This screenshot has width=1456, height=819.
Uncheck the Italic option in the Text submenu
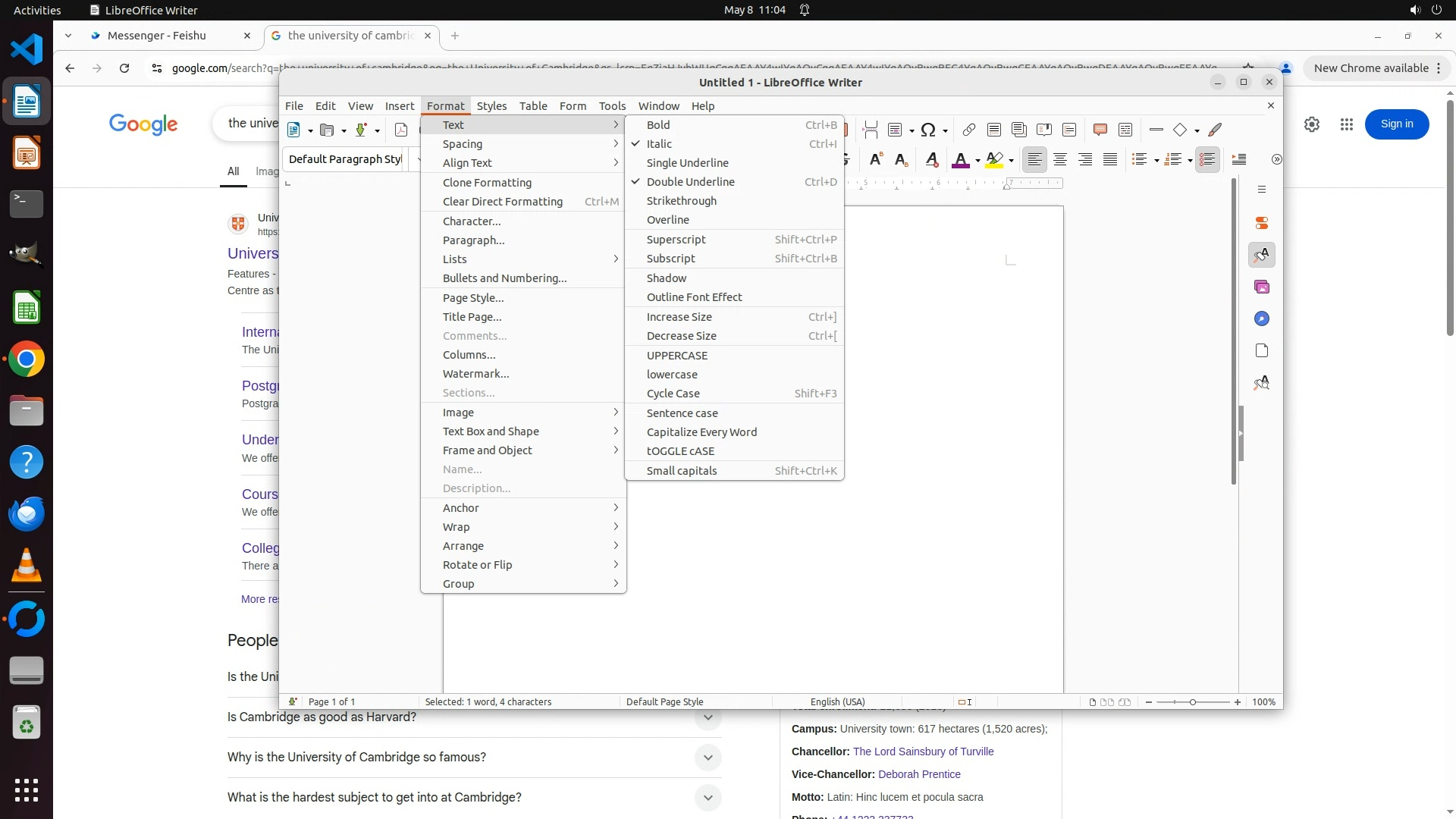pyautogui.click(x=659, y=144)
